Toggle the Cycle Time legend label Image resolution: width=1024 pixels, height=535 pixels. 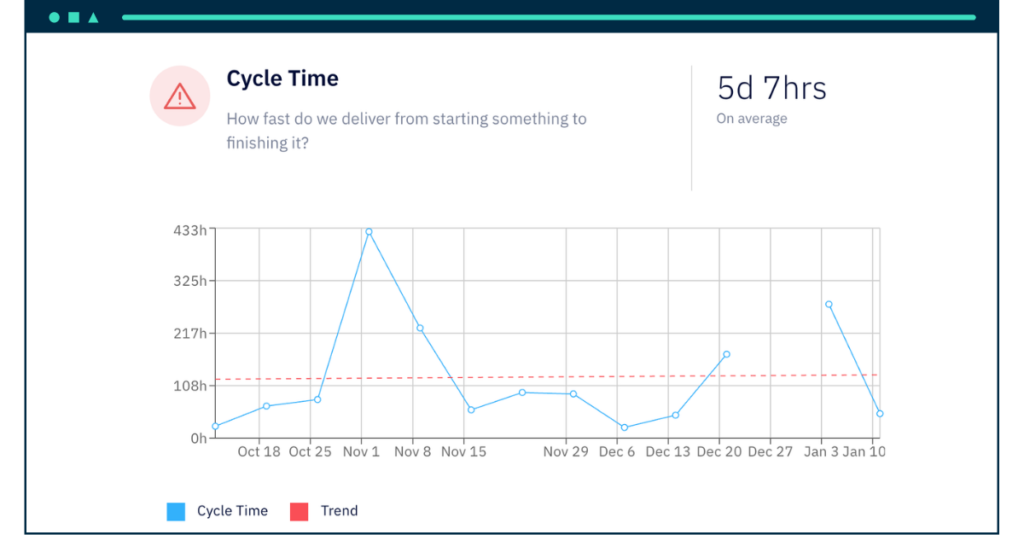(x=232, y=511)
